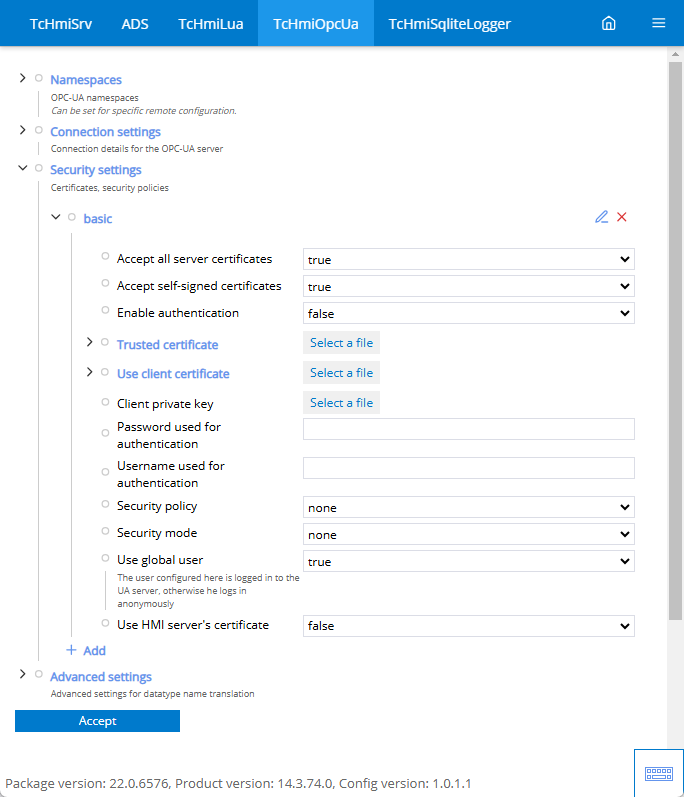This screenshot has height=797, width=684.
Task: Click the scrollbar up arrow
Action: coord(675,54)
